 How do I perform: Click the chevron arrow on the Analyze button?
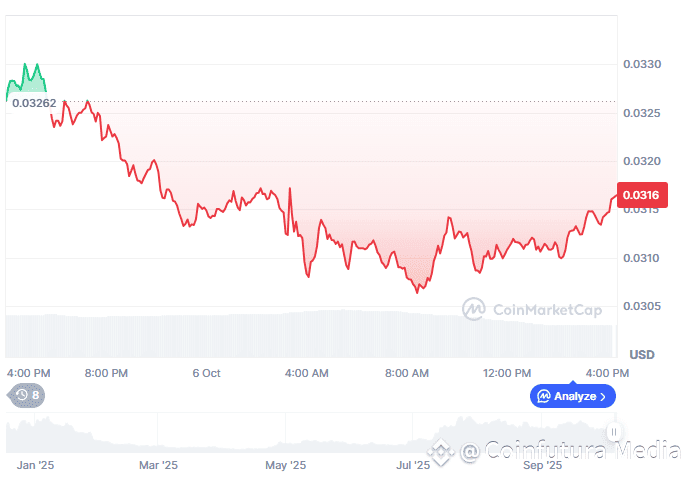603,397
